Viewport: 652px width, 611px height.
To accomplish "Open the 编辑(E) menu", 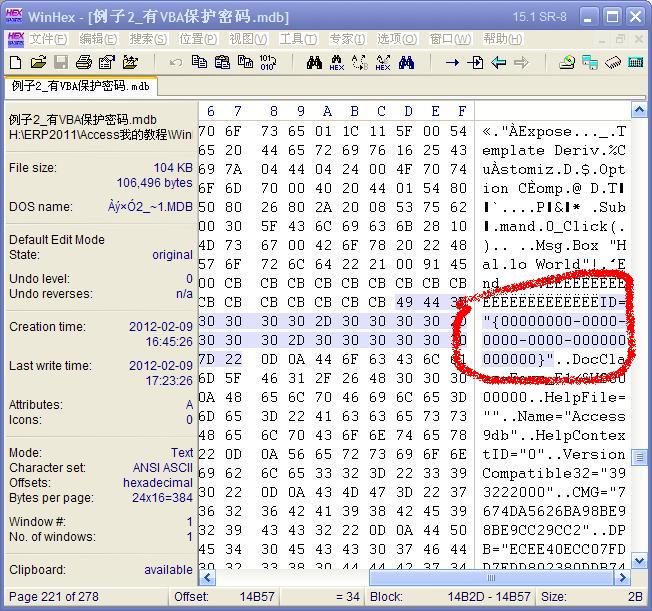I will (98, 39).
